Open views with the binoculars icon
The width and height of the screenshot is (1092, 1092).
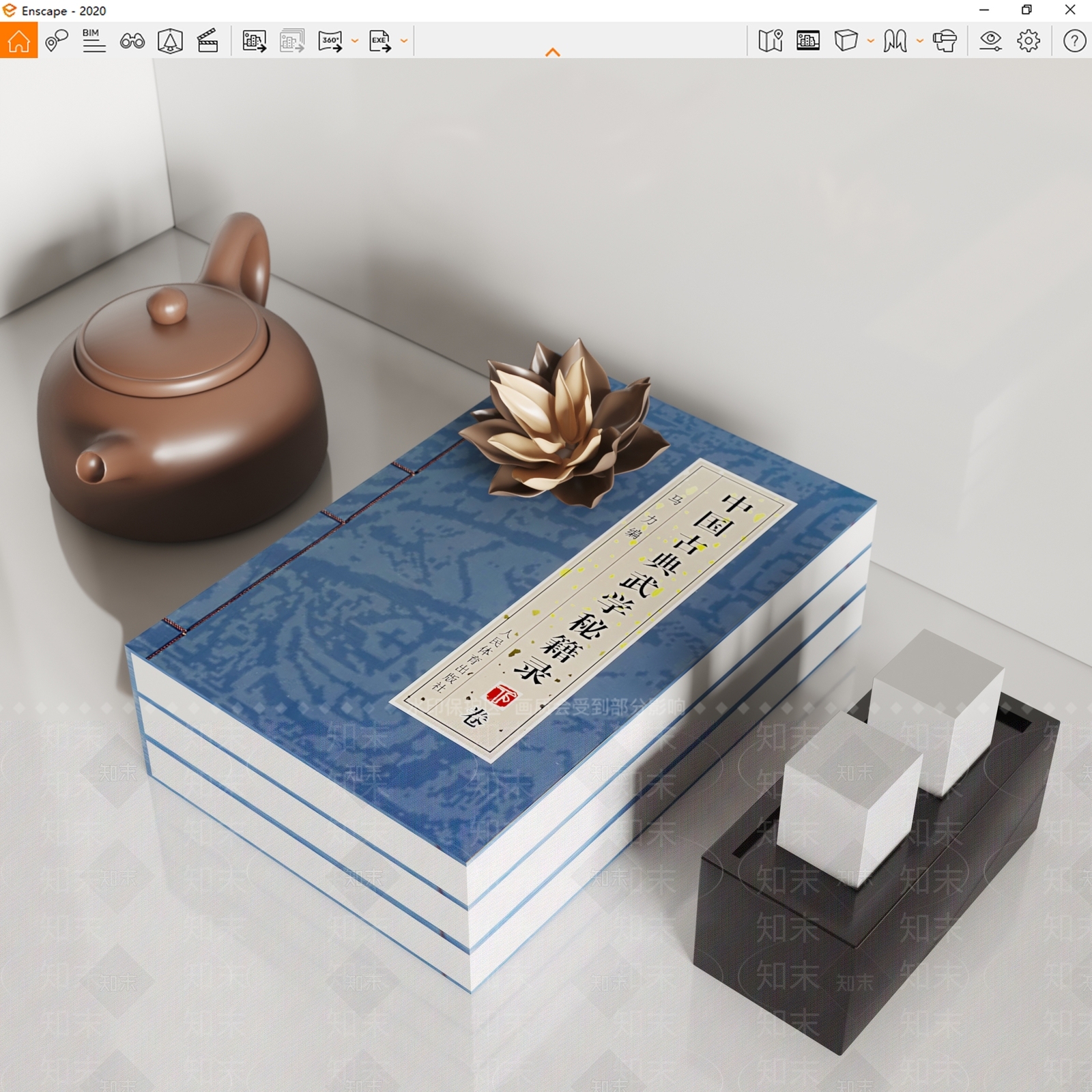pyautogui.click(x=132, y=41)
